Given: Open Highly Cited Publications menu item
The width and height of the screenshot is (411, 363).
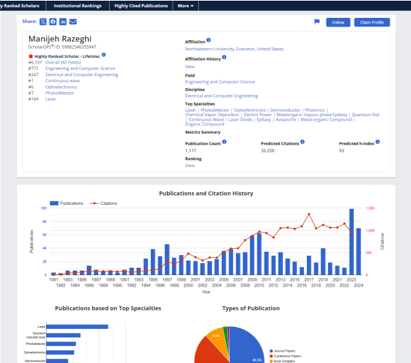Looking at the screenshot, I should (x=141, y=6).
